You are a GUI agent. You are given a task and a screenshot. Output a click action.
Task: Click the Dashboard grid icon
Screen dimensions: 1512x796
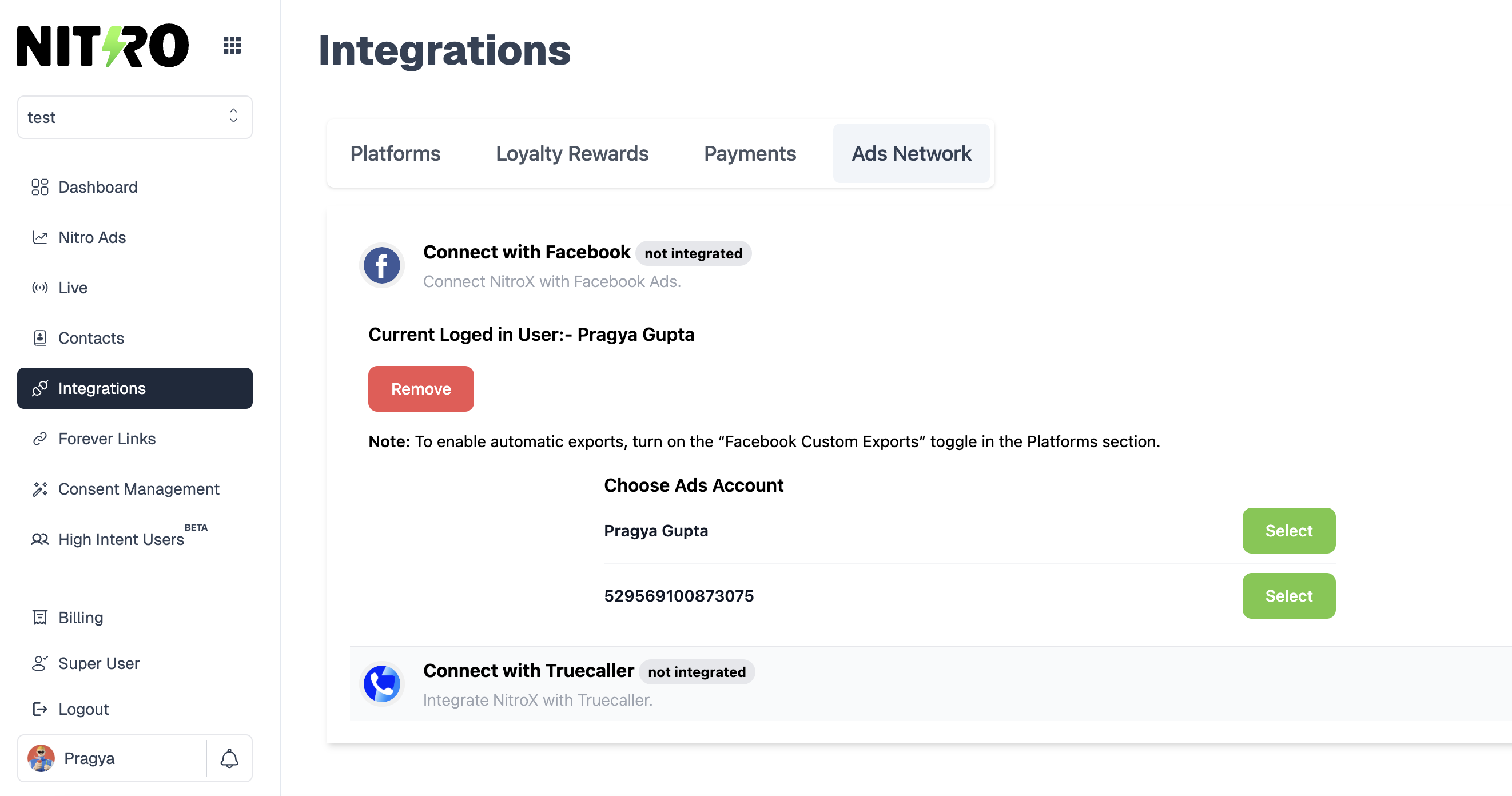click(x=40, y=187)
